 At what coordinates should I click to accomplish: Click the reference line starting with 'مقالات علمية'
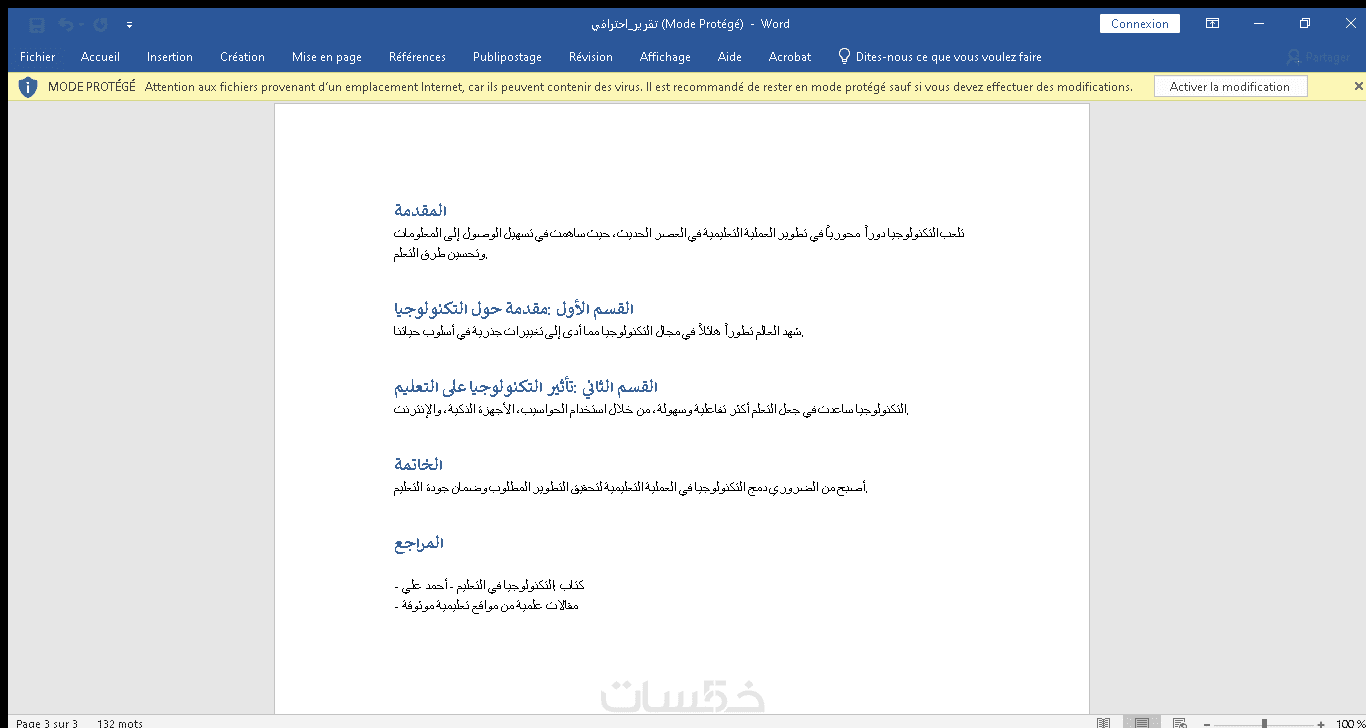(x=487, y=605)
